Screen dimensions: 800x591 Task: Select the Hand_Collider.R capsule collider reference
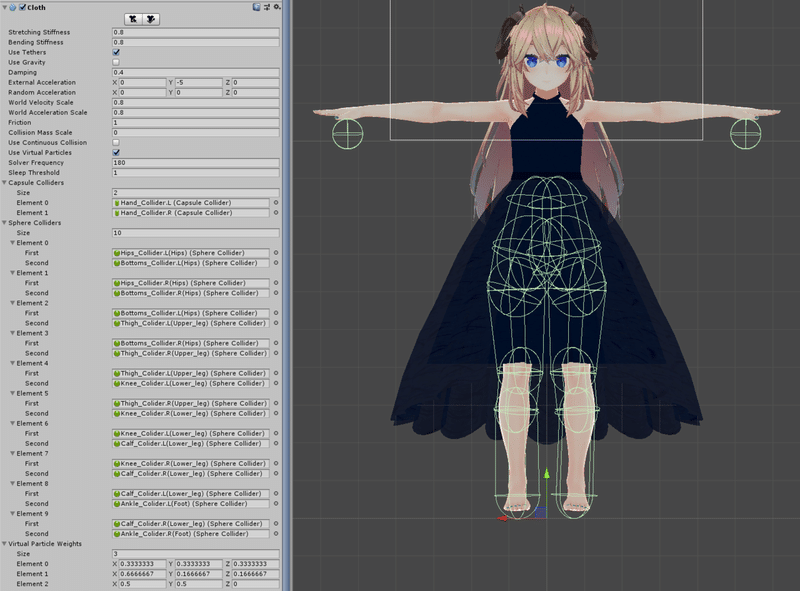pyautogui.click(x=191, y=213)
